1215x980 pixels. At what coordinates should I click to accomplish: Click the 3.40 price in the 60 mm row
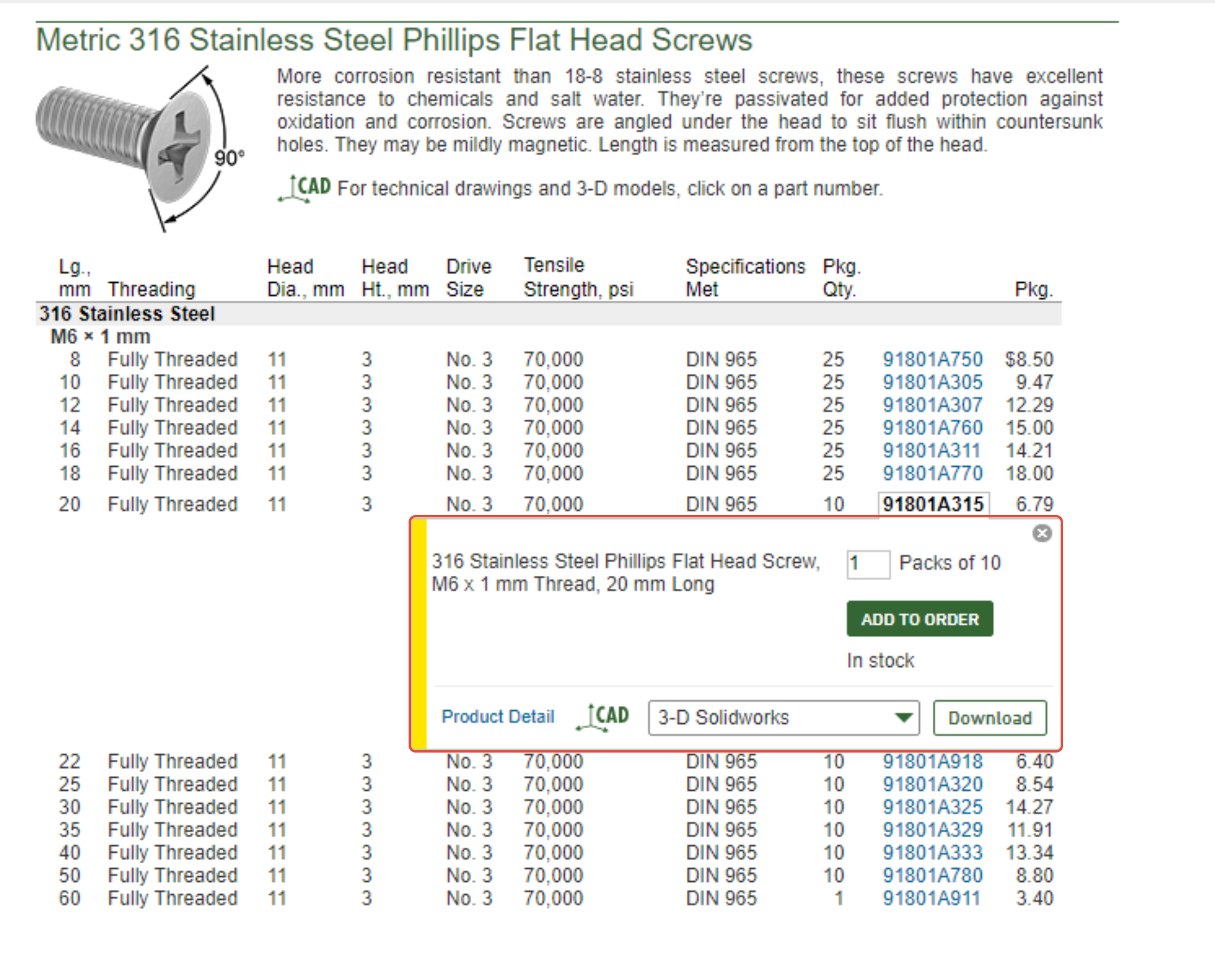point(1035,898)
